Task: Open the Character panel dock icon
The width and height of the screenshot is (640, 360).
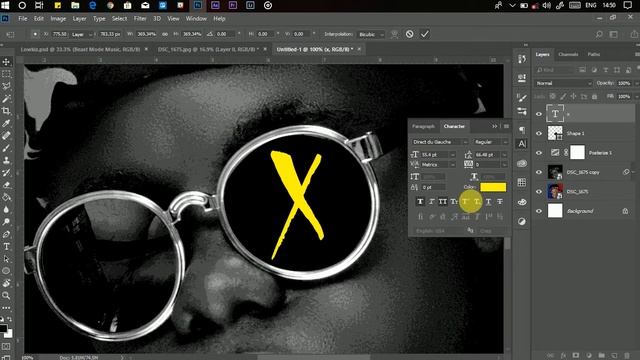Action: click(522, 144)
